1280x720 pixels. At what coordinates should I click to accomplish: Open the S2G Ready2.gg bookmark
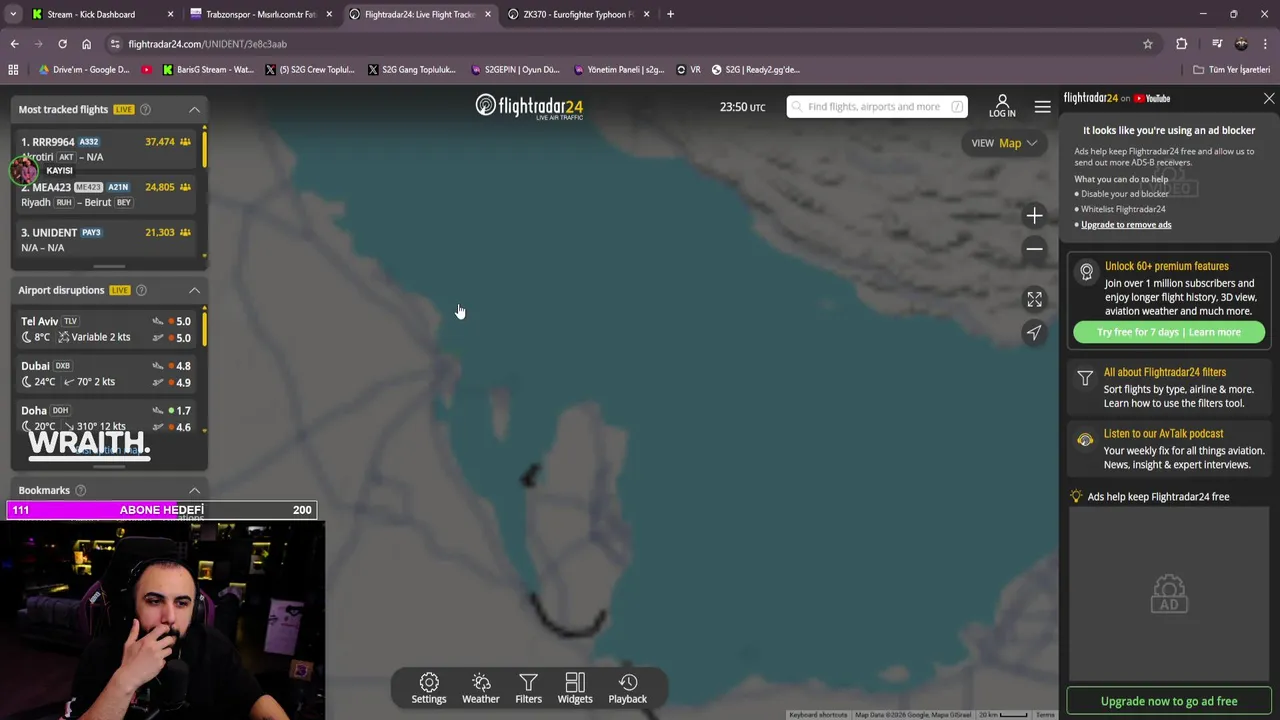[756, 70]
